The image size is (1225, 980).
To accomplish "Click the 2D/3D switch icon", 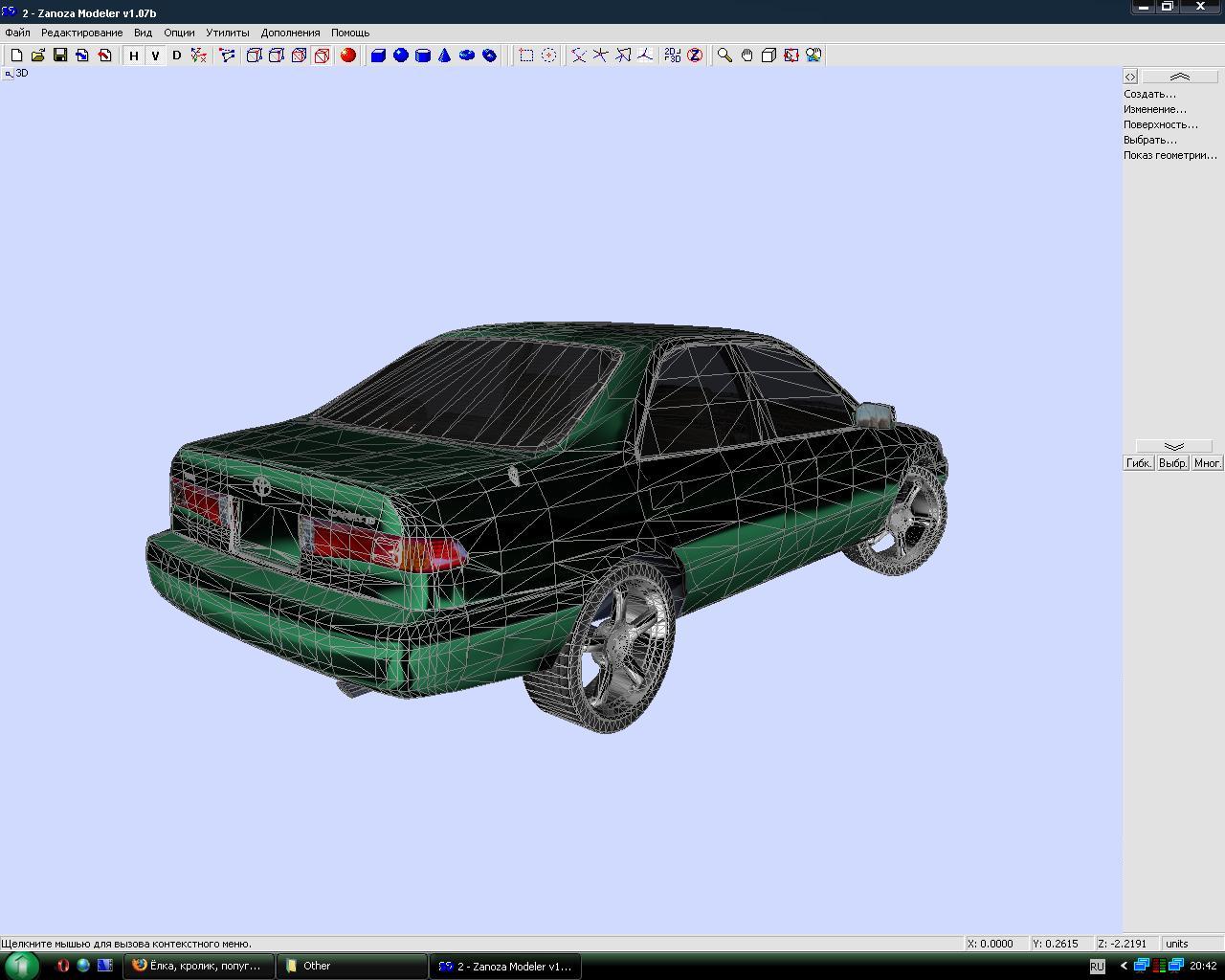I will (x=673, y=56).
